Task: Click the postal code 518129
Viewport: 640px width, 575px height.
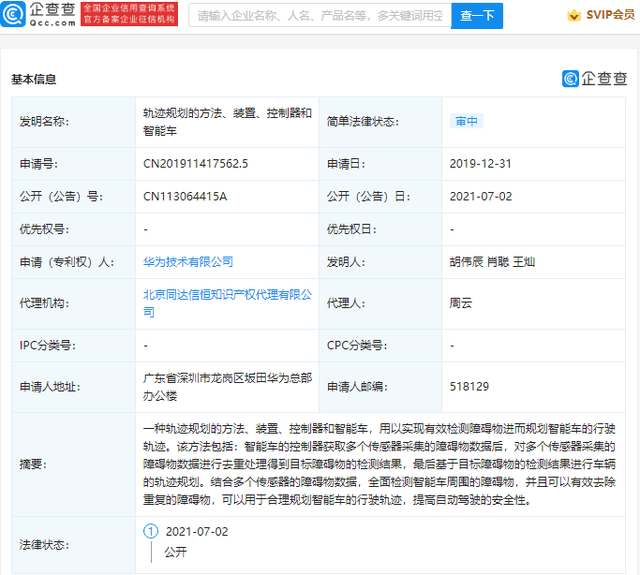Action: (x=469, y=386)
